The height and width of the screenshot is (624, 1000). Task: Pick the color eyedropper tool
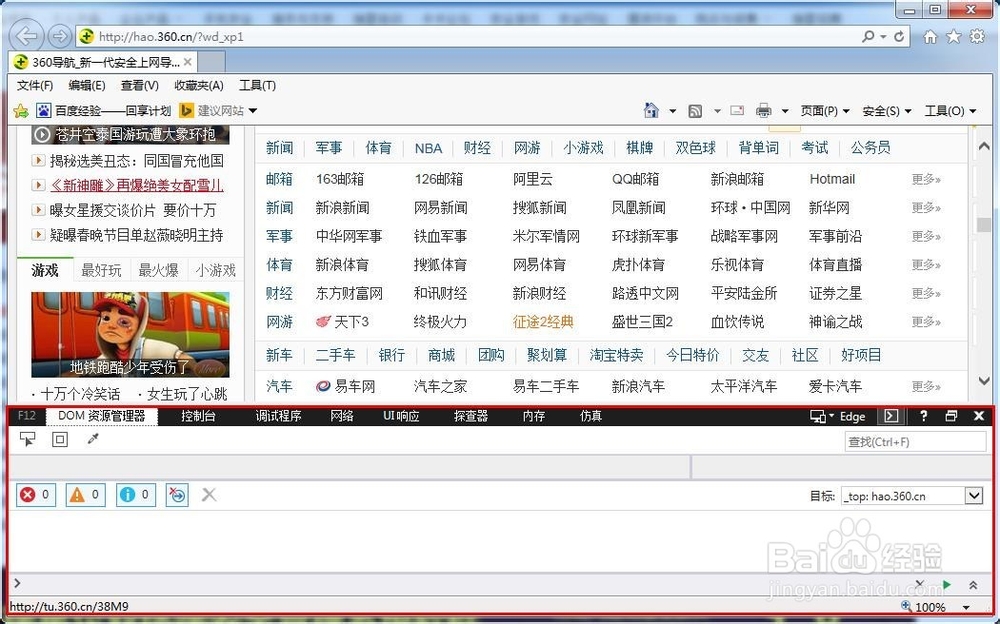coord(93,439)
